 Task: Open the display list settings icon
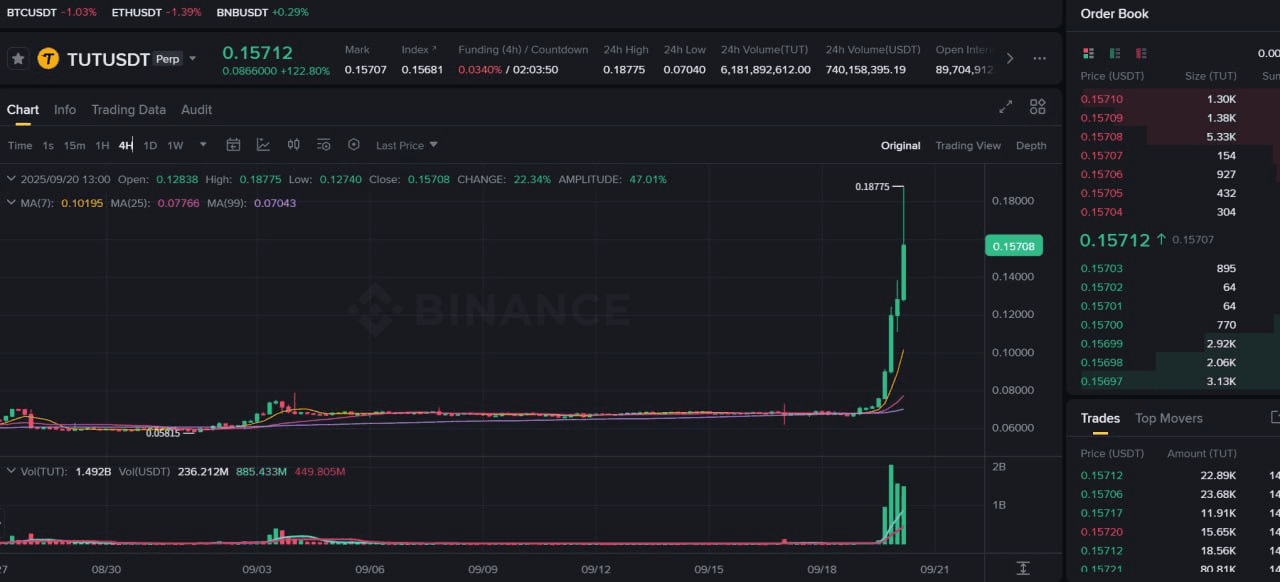click(x=323, y=145)
